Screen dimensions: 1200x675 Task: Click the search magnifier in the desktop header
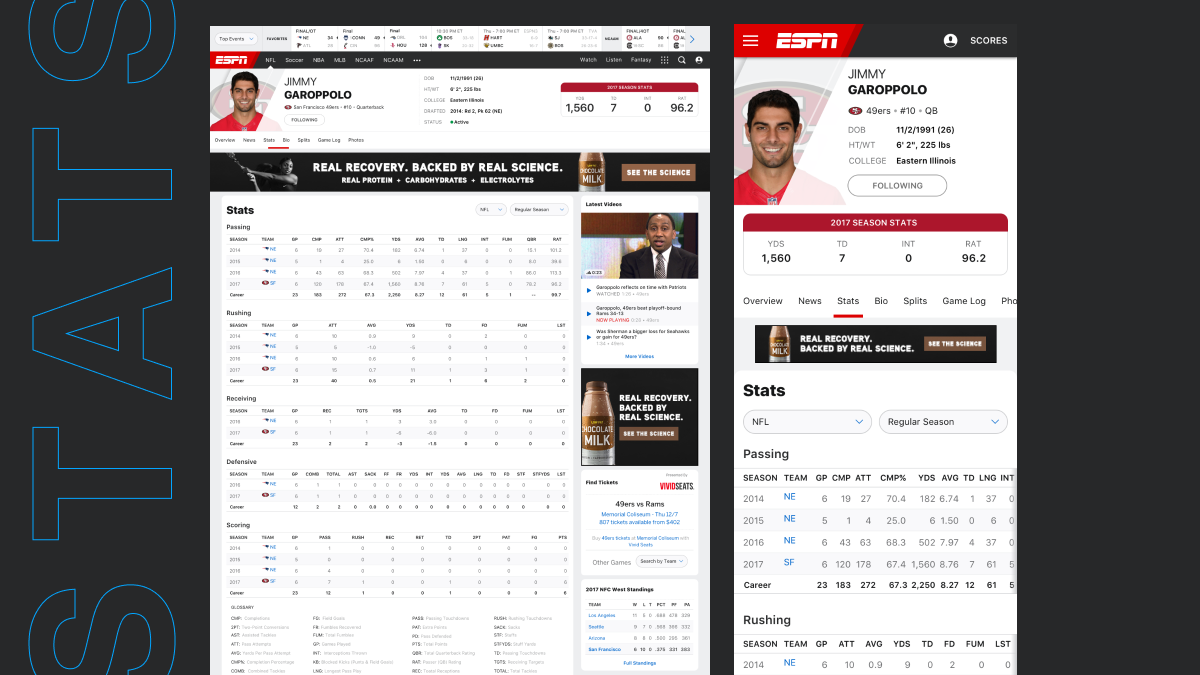coord(682,60)
